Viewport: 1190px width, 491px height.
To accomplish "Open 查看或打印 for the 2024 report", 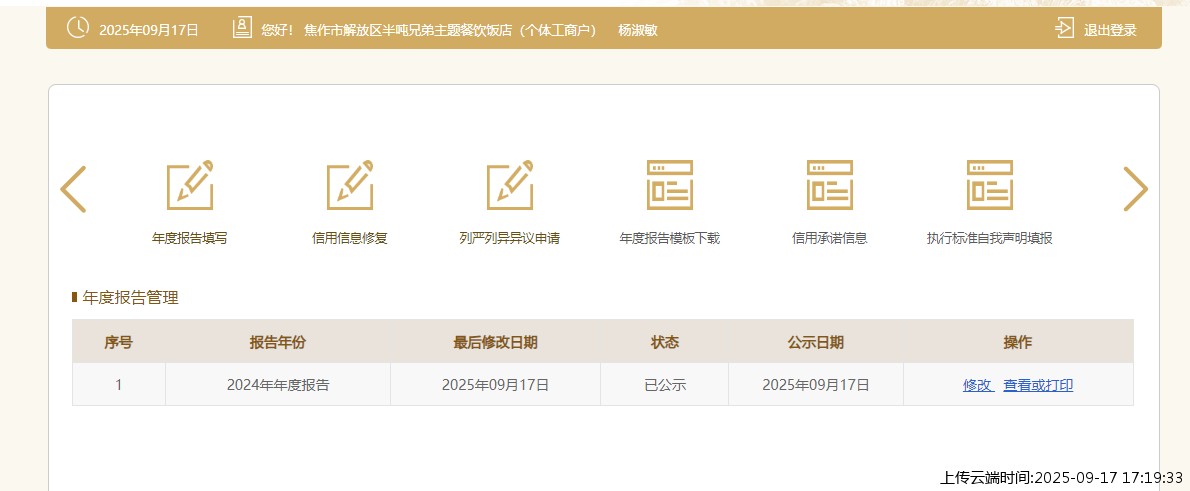I will (x=1038, y=385).
